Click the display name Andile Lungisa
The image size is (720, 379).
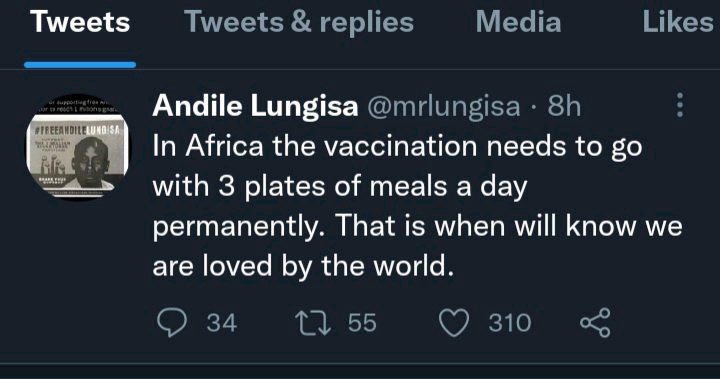255,106
